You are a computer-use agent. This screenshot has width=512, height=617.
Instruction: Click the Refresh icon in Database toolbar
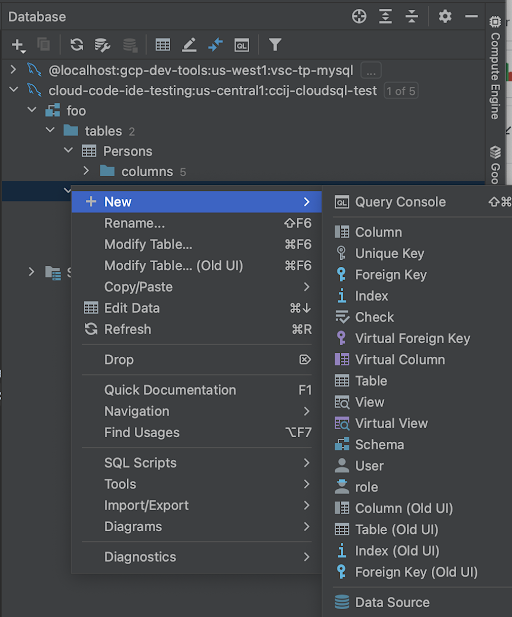77,44
